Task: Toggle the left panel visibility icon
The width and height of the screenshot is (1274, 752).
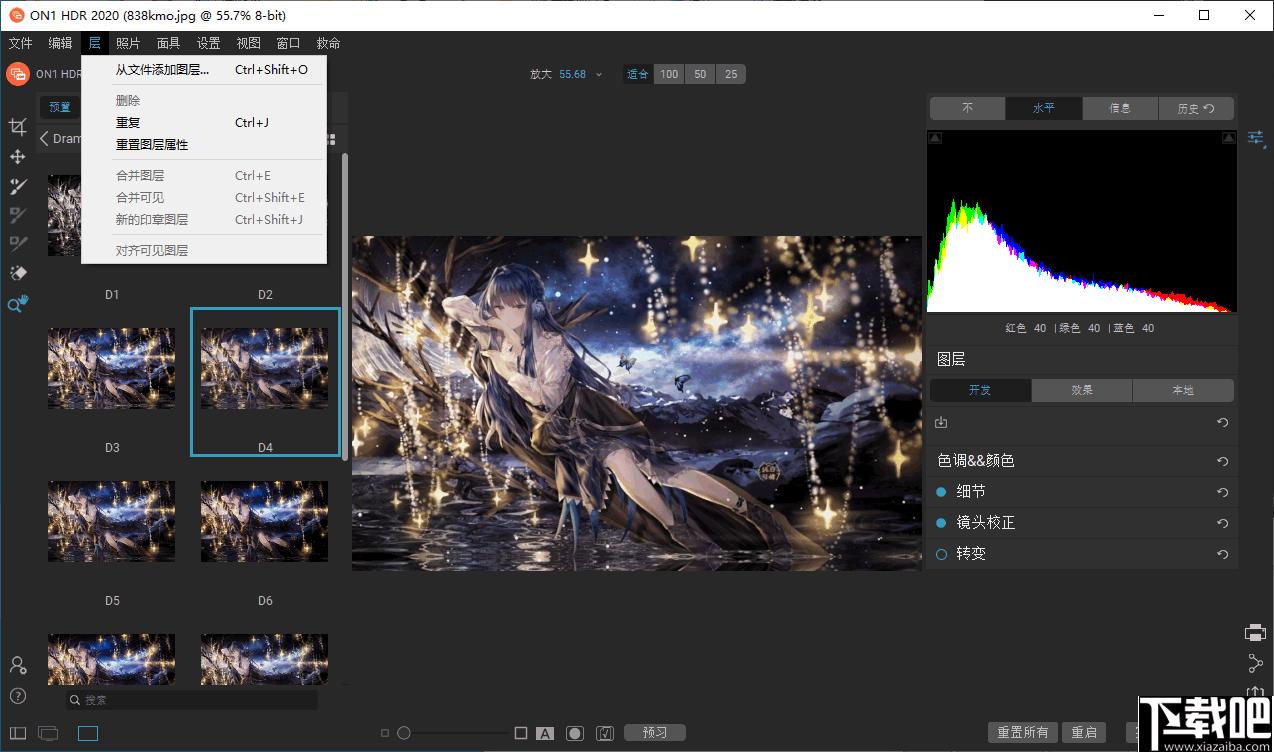Action: pos(18,733)
